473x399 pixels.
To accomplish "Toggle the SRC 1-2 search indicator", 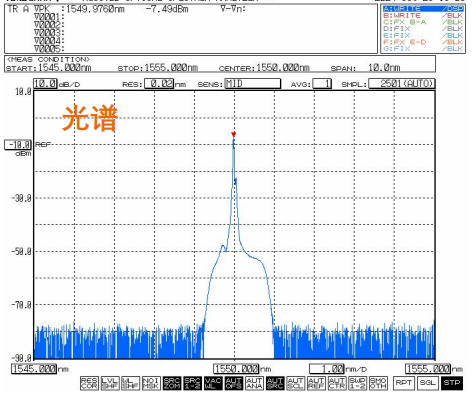I will pos(193,383).
